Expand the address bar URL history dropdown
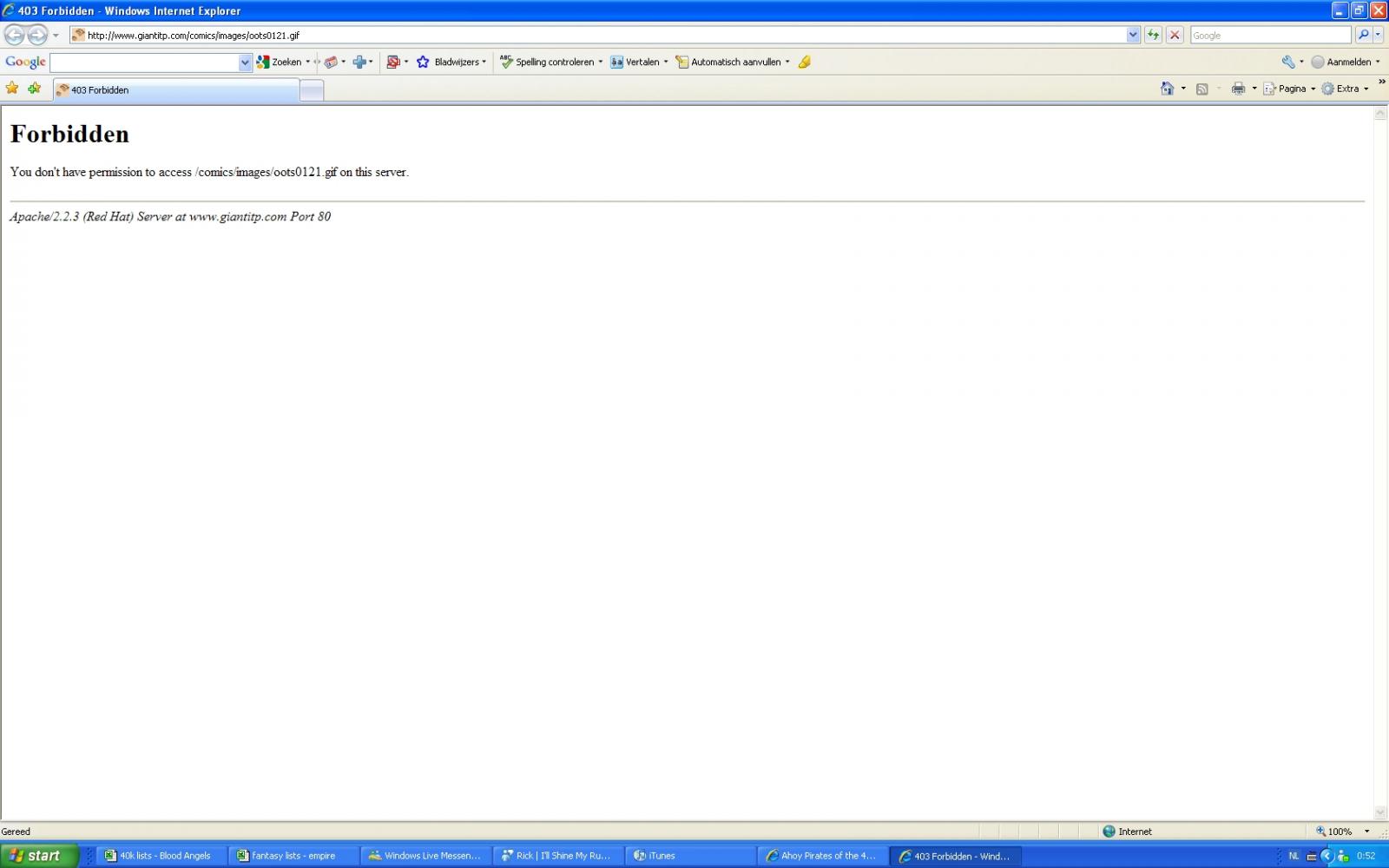The image size is (1389, 868). click(x=1133, y=35)
